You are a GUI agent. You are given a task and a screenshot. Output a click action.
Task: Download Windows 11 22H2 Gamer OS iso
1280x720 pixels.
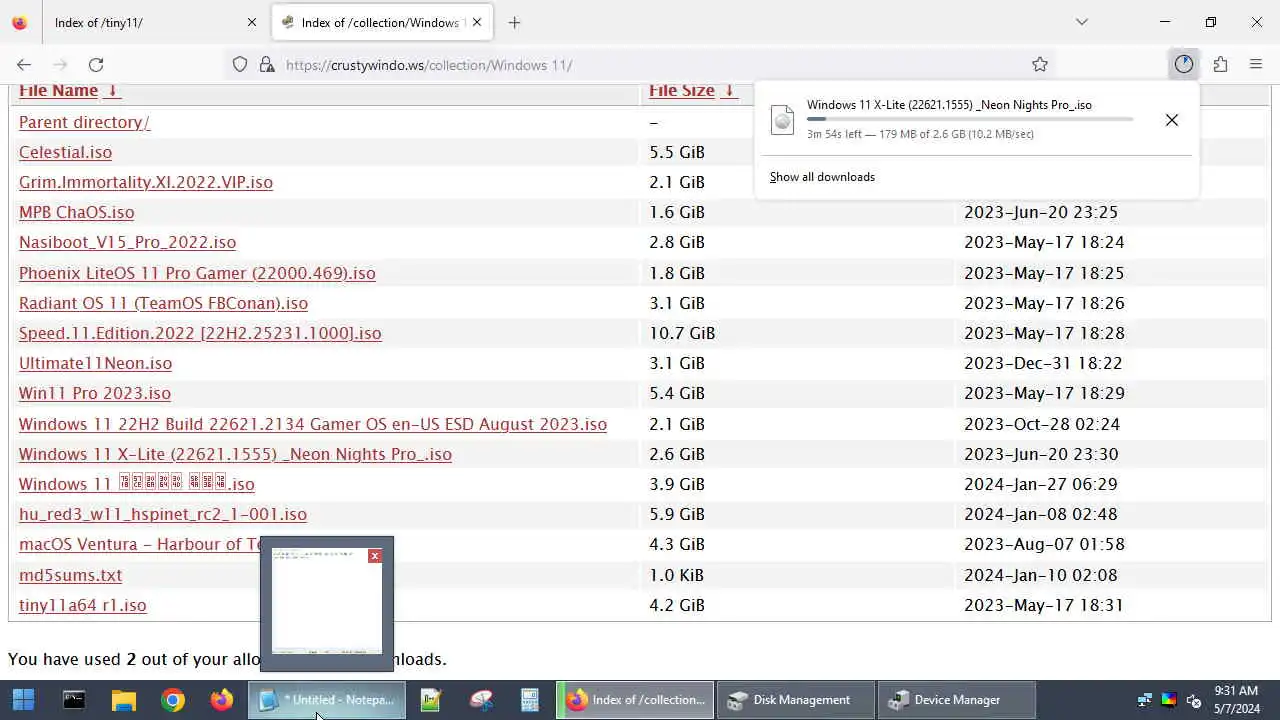(x=313, y=424)
